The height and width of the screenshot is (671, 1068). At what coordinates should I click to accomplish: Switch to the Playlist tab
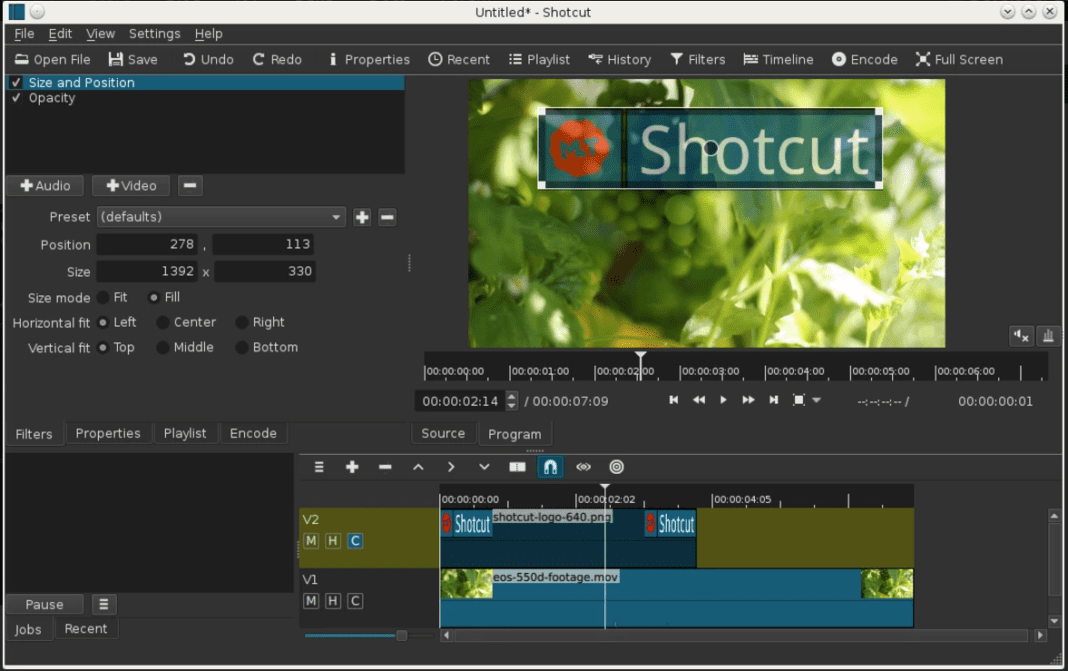pyautogui.click(x=185, y=433)
